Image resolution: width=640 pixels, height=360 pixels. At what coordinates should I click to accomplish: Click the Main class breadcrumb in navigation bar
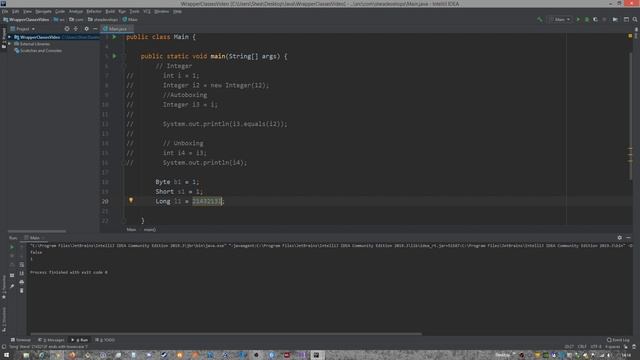(131, 20)
